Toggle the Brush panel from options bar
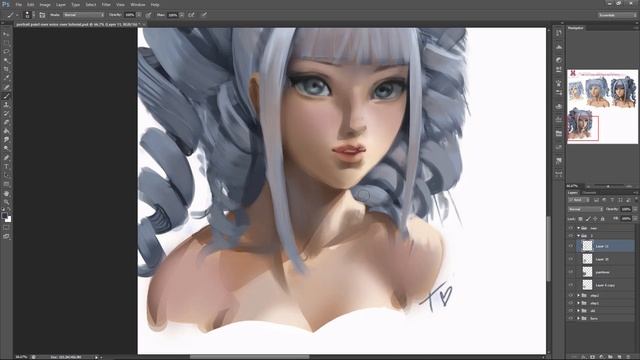640x360 pixels. 42,15
